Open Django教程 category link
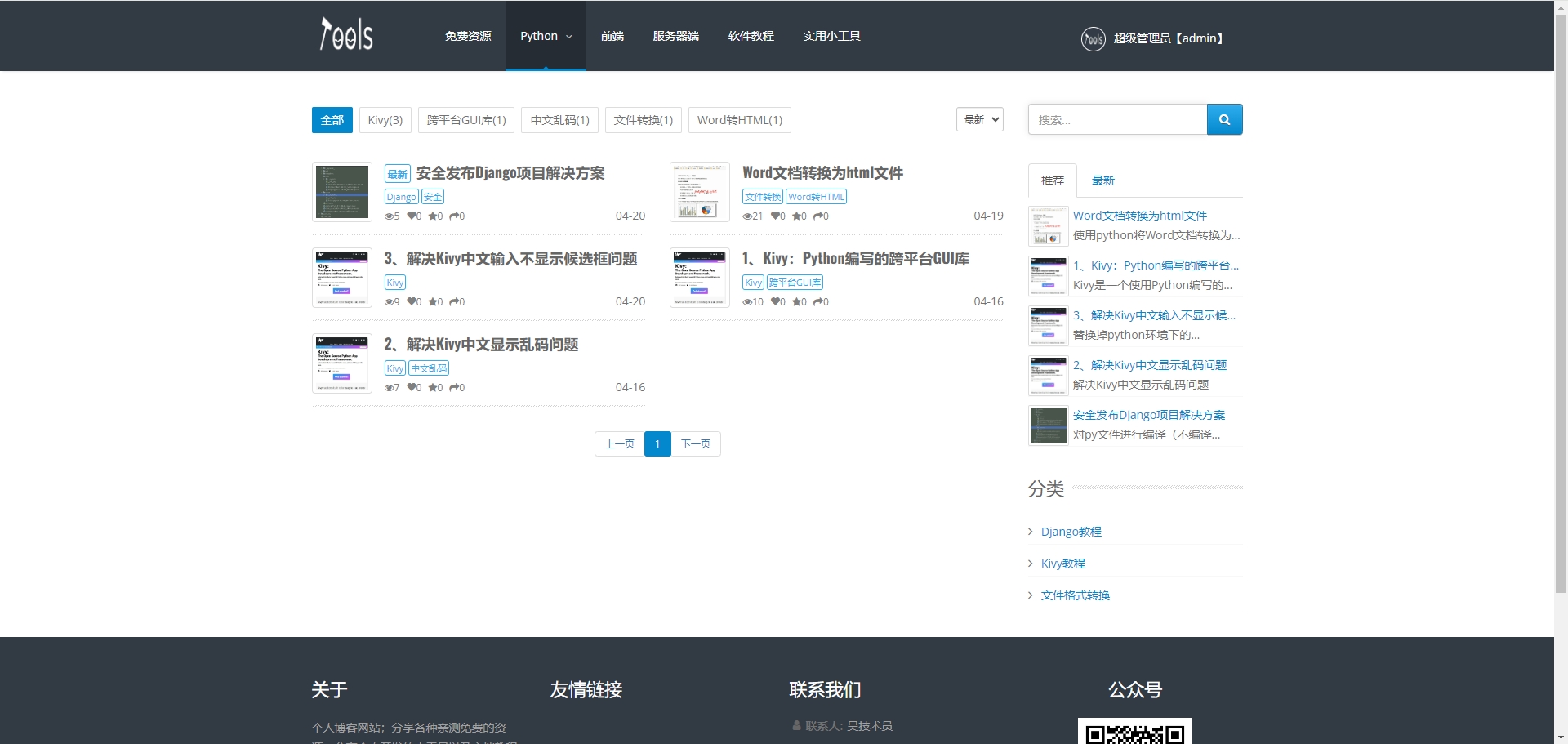The image size is (1568, 744). [1071, 532]
